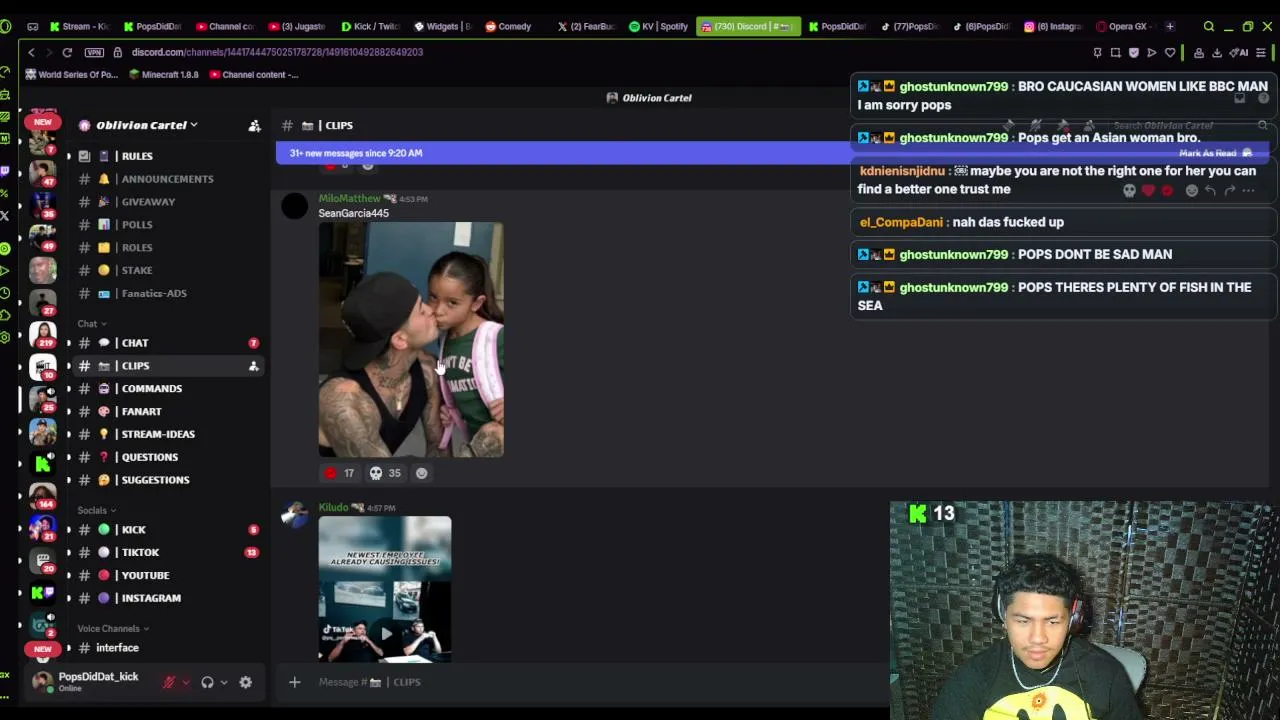Add a reaction to MiloMatthew's message

pos(421,474)
